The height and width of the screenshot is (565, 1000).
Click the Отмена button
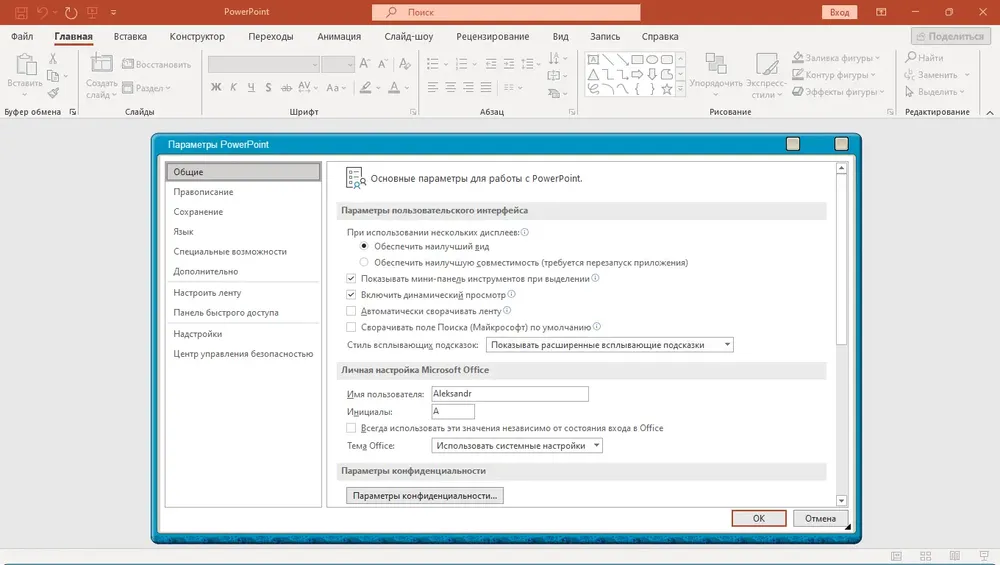coord(820,518)
